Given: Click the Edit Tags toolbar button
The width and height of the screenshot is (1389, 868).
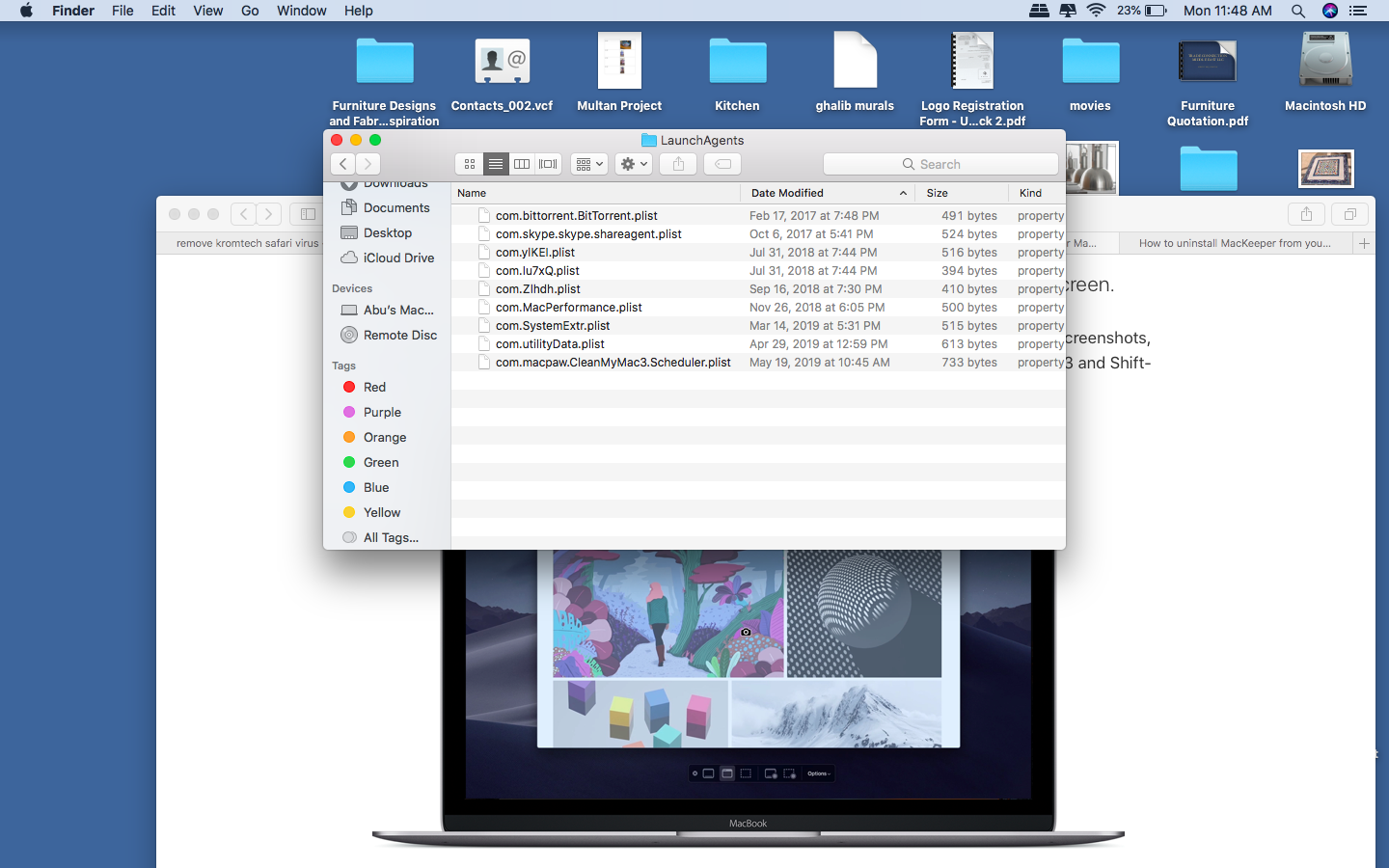Looking at the screenshot, I should click(x=722, y=164).
